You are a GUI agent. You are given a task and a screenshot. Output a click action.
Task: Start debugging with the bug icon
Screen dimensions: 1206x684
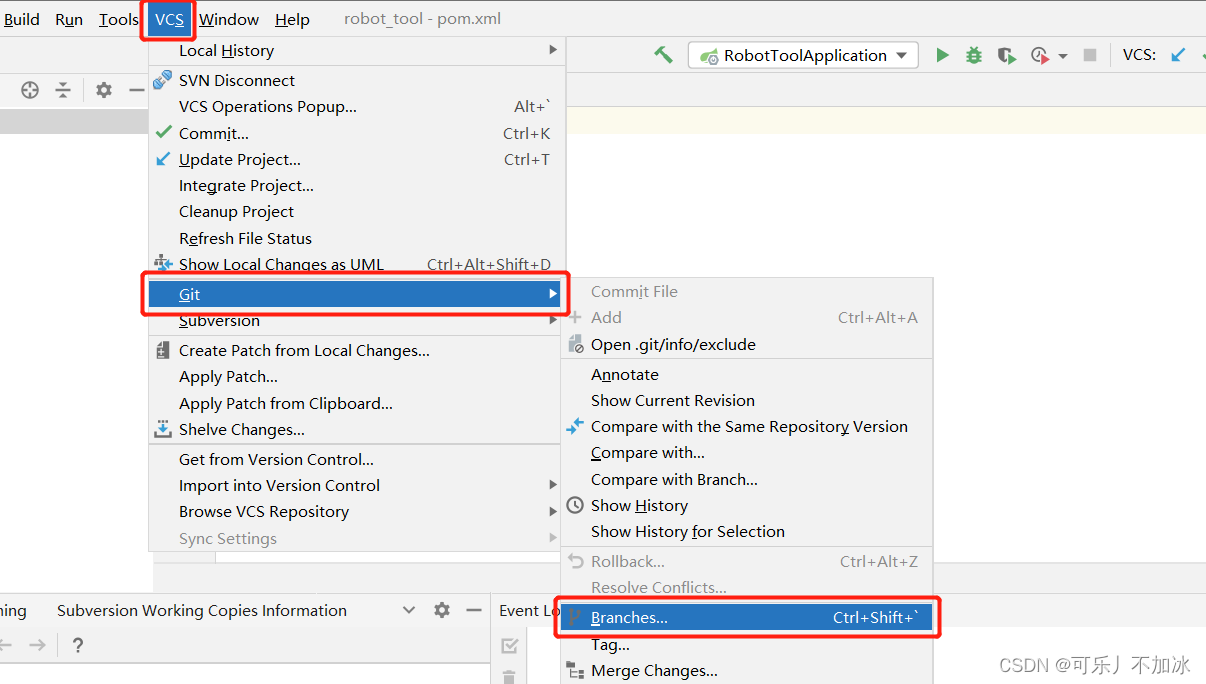pyautogui.click(x=974, y=55)
